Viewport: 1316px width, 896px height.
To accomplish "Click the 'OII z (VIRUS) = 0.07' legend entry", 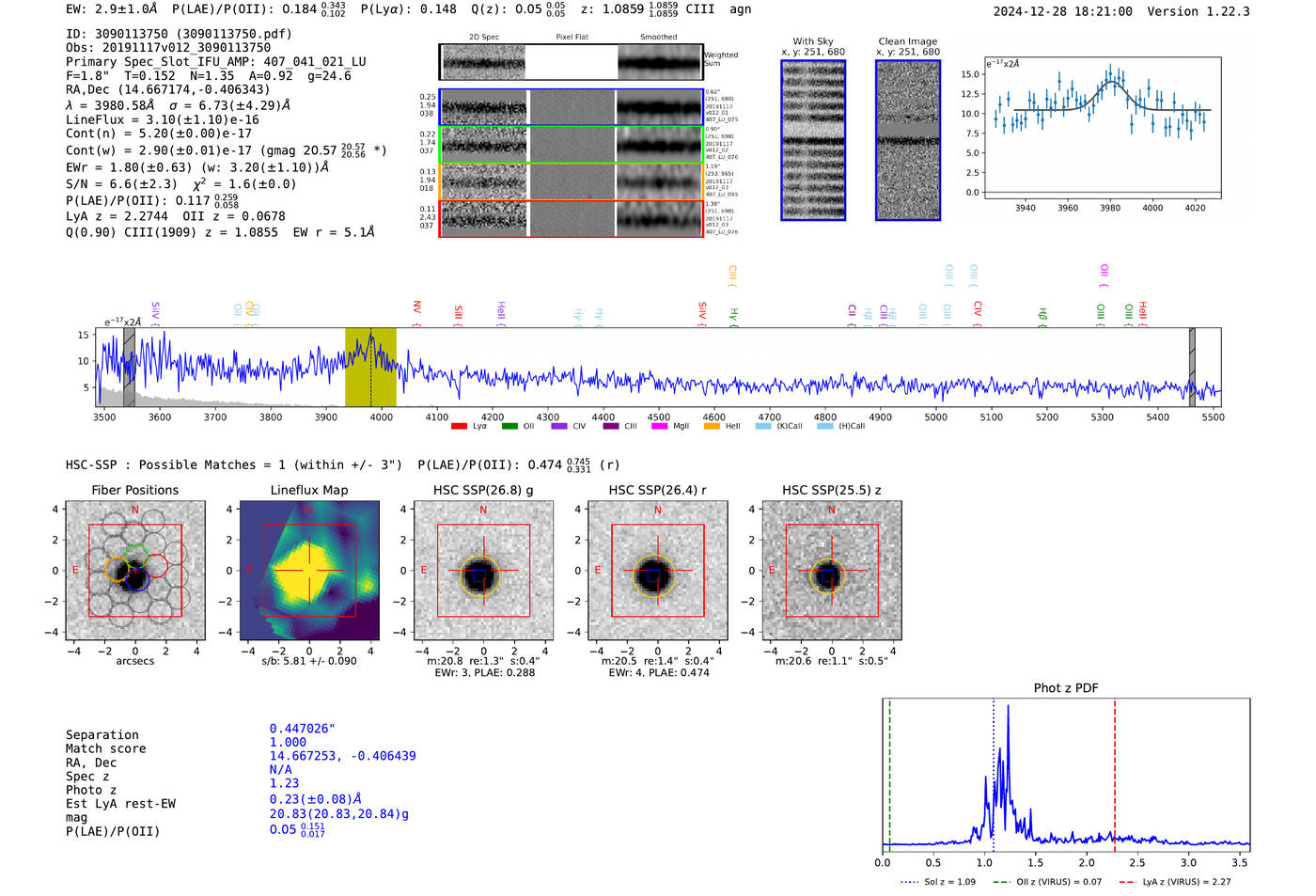I will click(x=1047, y=882).
